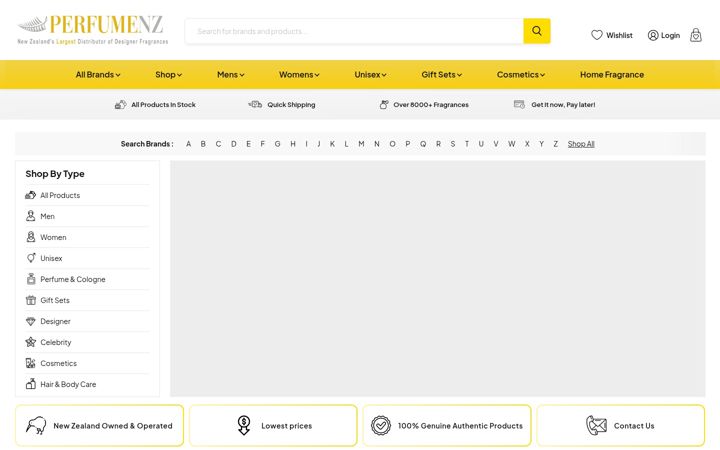
Task: Click the Hair & Body Care icon
Action: tap(30, 384)
